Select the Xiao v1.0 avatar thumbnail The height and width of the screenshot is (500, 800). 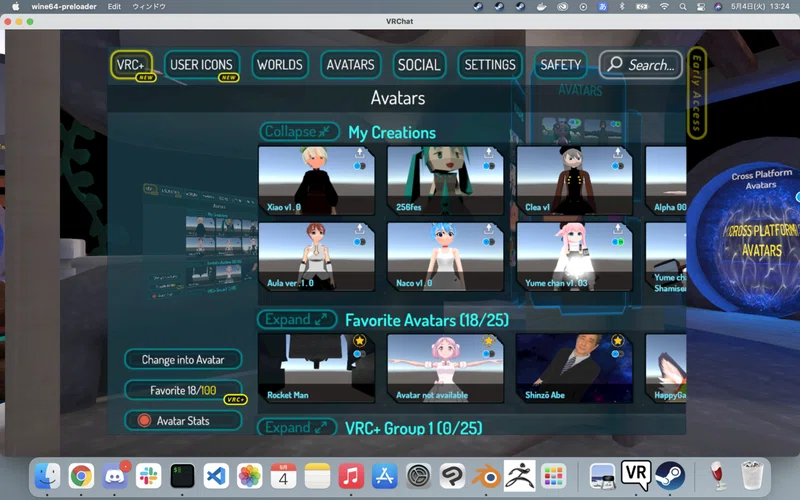coord(316,180)
